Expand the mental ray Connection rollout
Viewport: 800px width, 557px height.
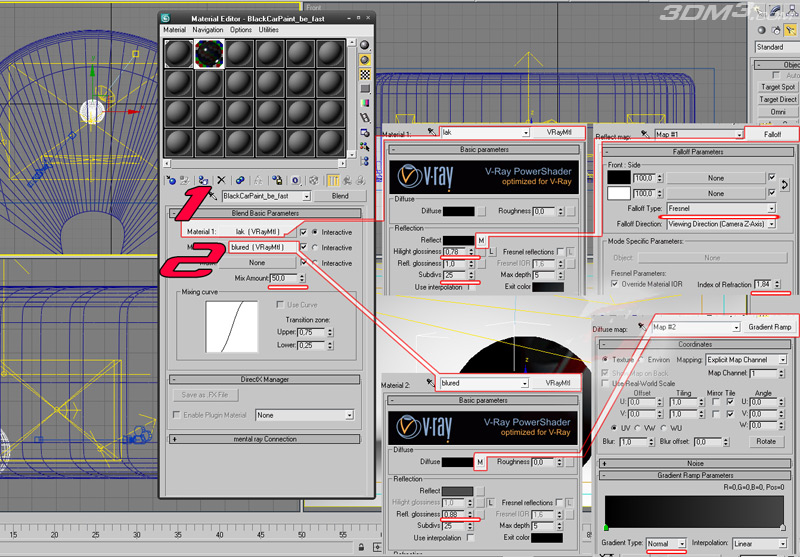click(x=265, y=439)
